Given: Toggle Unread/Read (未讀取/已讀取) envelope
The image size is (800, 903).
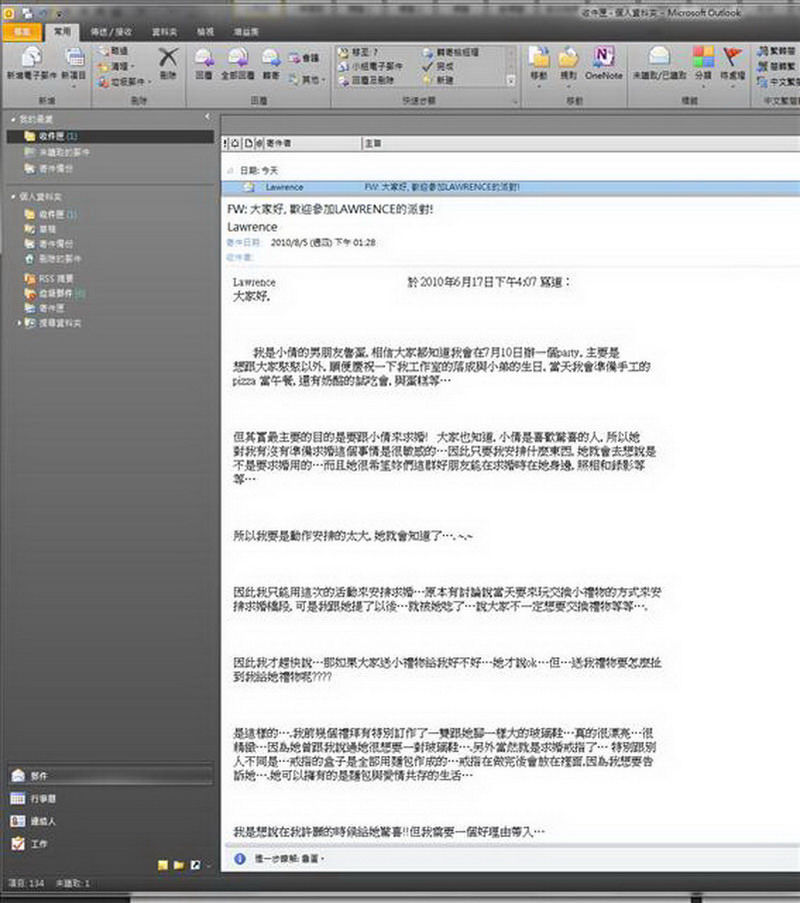Looking at the screenshot, I should click(659, 57).
